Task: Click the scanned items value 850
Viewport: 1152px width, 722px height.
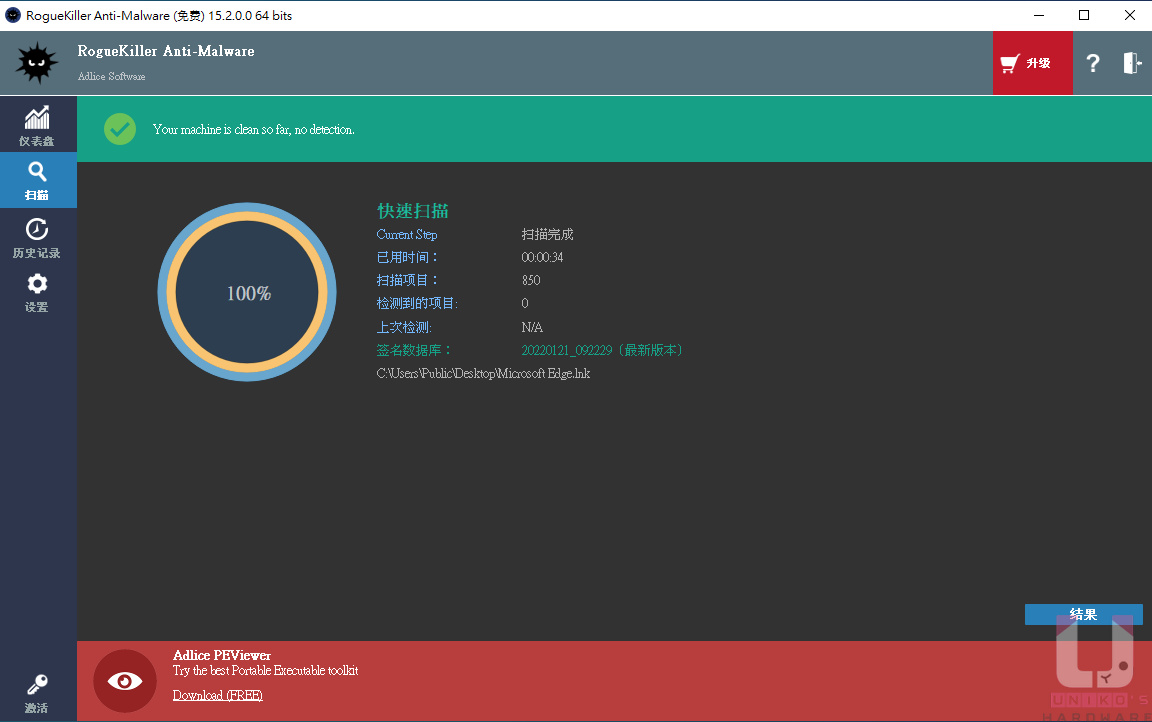Action: (530, 281)
